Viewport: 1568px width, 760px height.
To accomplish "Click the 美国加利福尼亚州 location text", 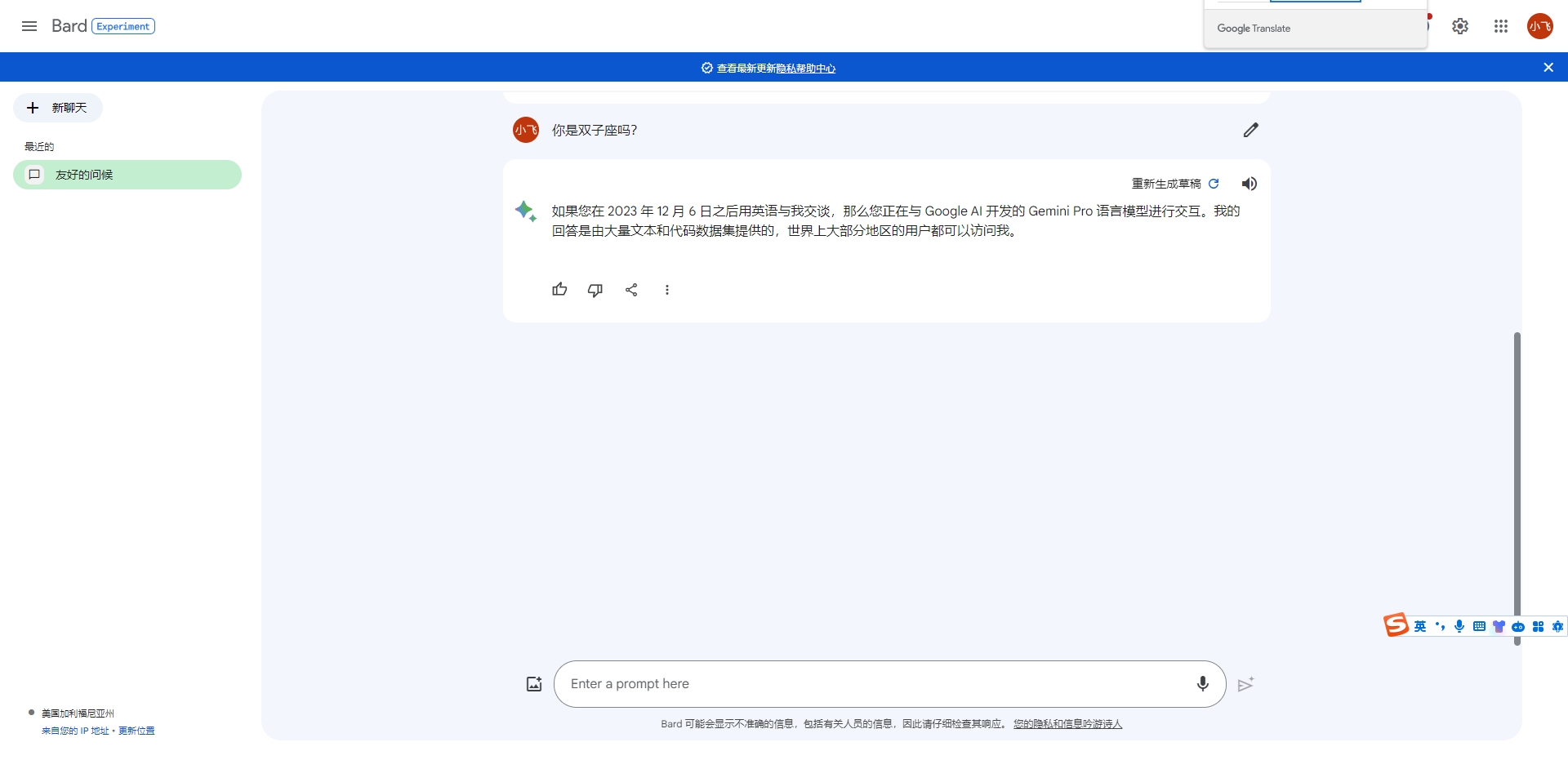I will pyautogui.click(x=78, y=713).
